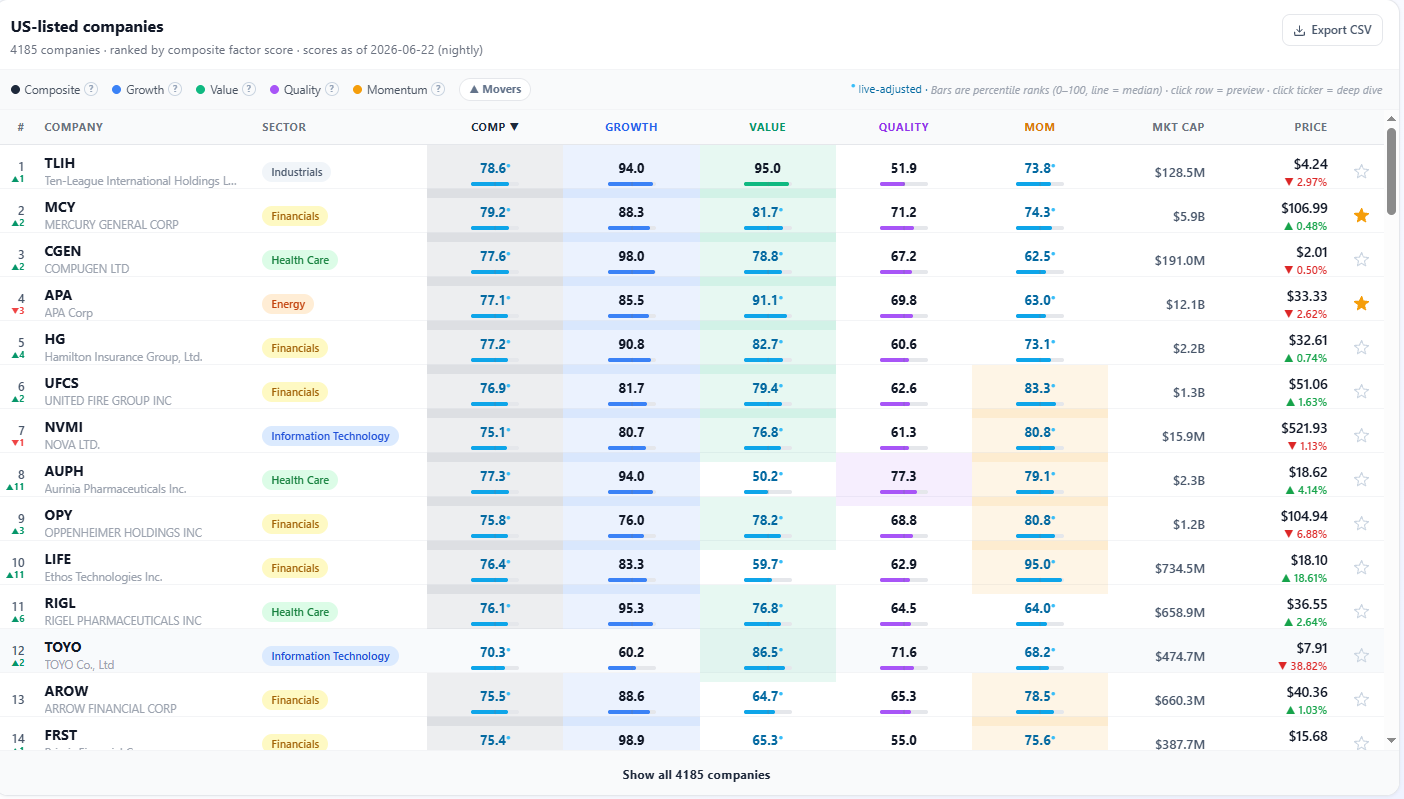Click Industrials sector tag for TLIH
Viewport: 1404px width, 799px height.
click(296, 172)
